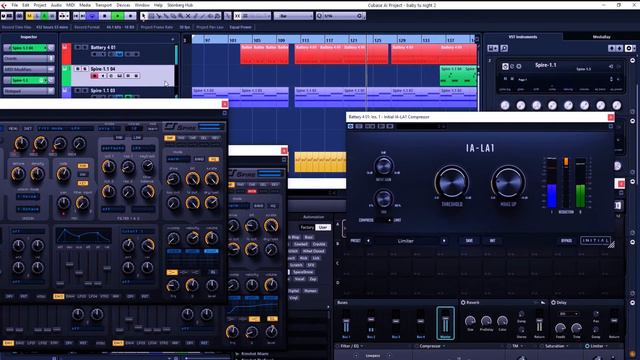Click the IA-LA1 Make Up knob
Image resolution: width=640 pixels, height=360 pixels.
coord(508,182)
